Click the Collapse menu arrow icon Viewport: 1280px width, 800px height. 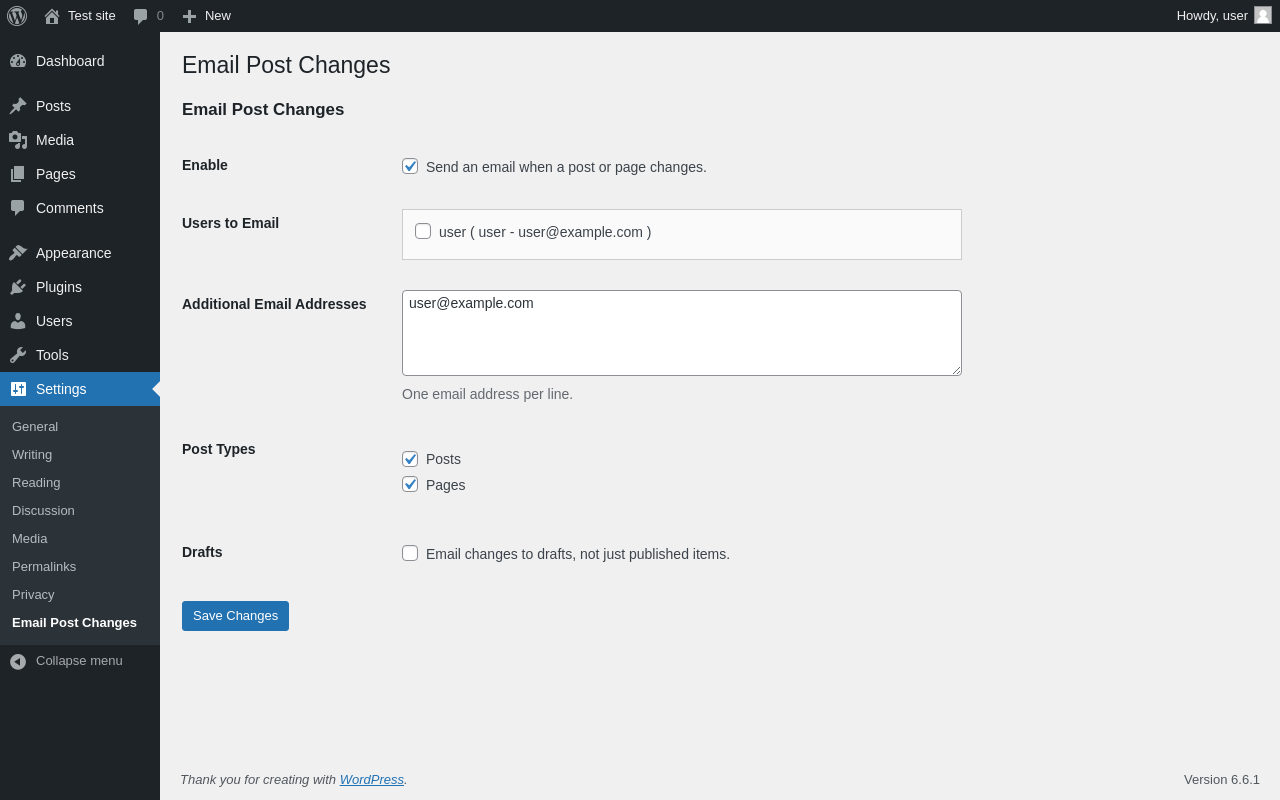click(18, 661)
